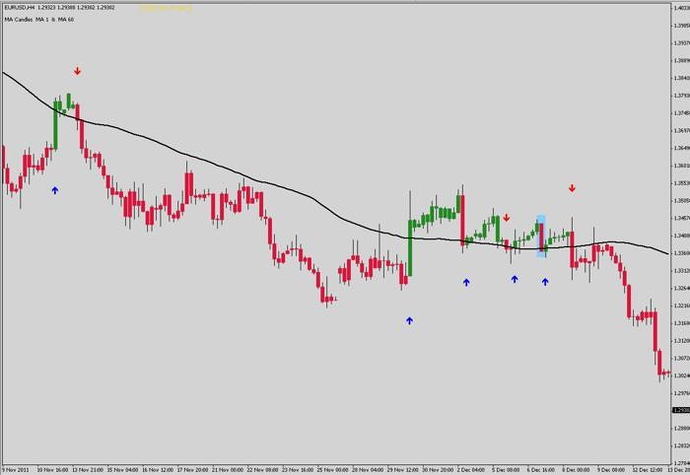
Task: Click the 16 Nov 12:00 time label
Action: (158, 469)
